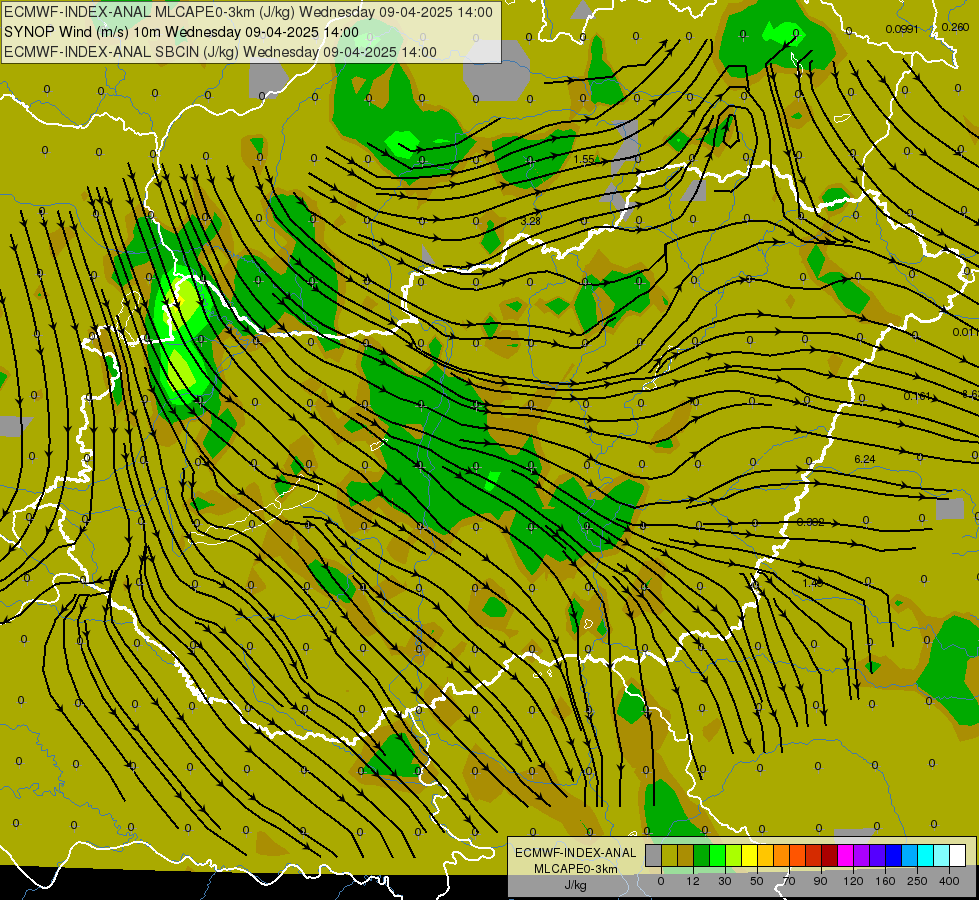The width and height of the screenshot is (979, 900).
Task: Click the olive swatch above label 0
Action: pos(669,855)
